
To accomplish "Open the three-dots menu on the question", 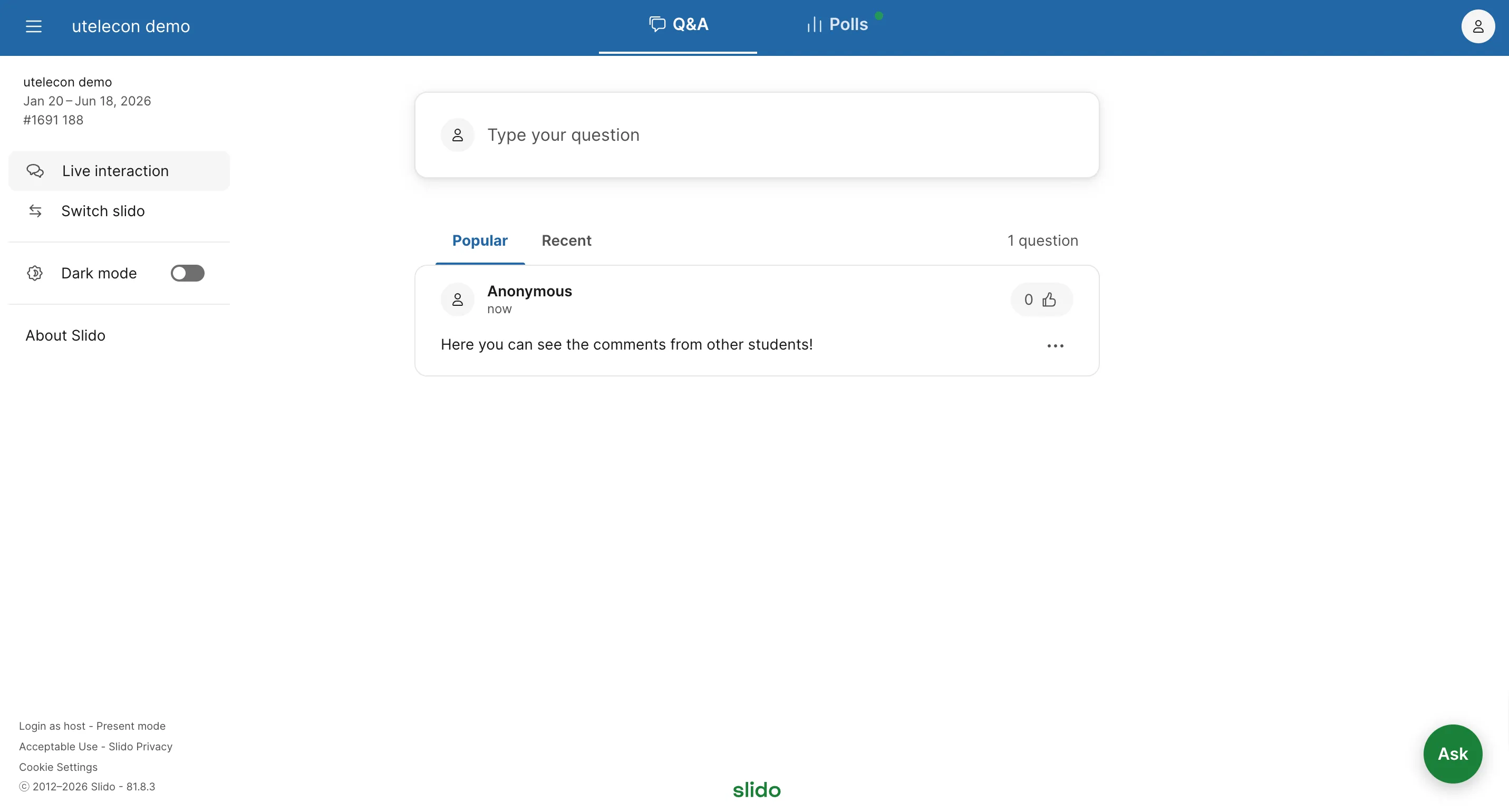I will pyautogui.click(x=1055, y=346).
